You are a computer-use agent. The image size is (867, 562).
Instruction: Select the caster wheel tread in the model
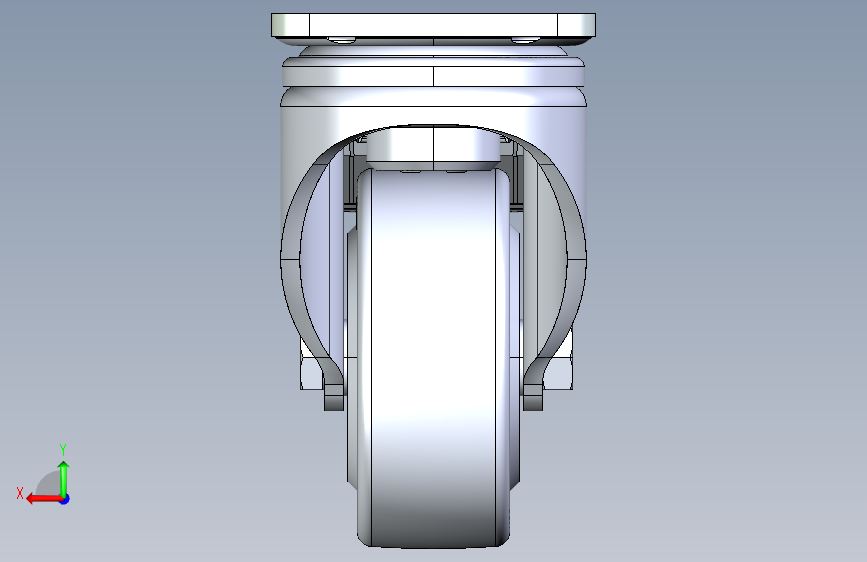tap(434, 360)
